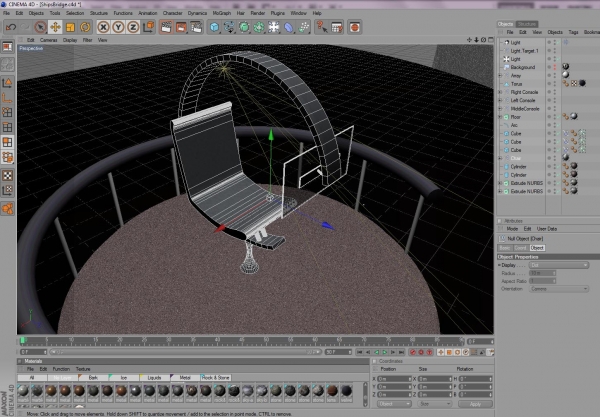Click the Position X input field
600x417 pixels.
(x=395, y=379)
